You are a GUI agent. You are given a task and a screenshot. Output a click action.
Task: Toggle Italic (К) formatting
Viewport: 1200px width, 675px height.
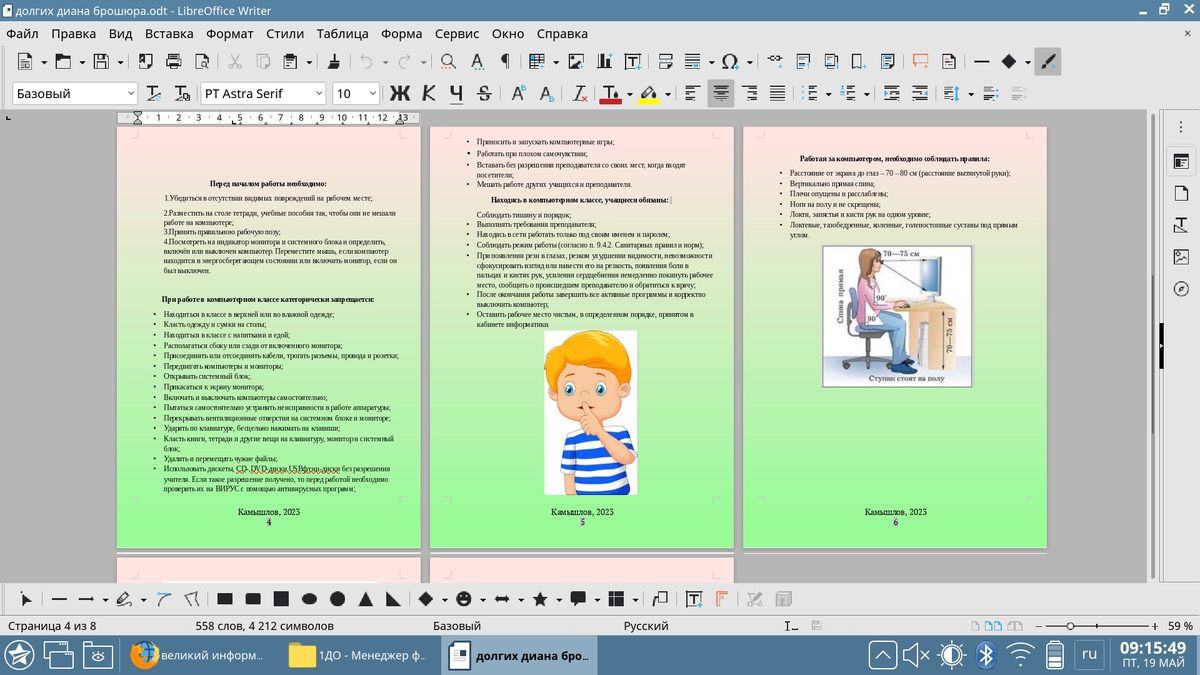click(x=429, y=94)
